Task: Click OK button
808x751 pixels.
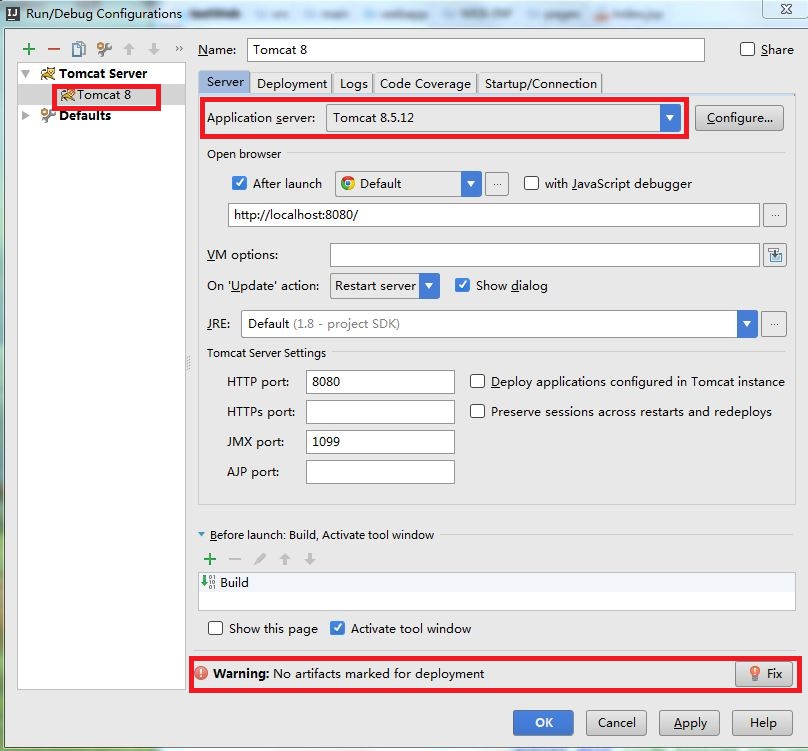Action: pyautogui.click(x=543, y=723)
